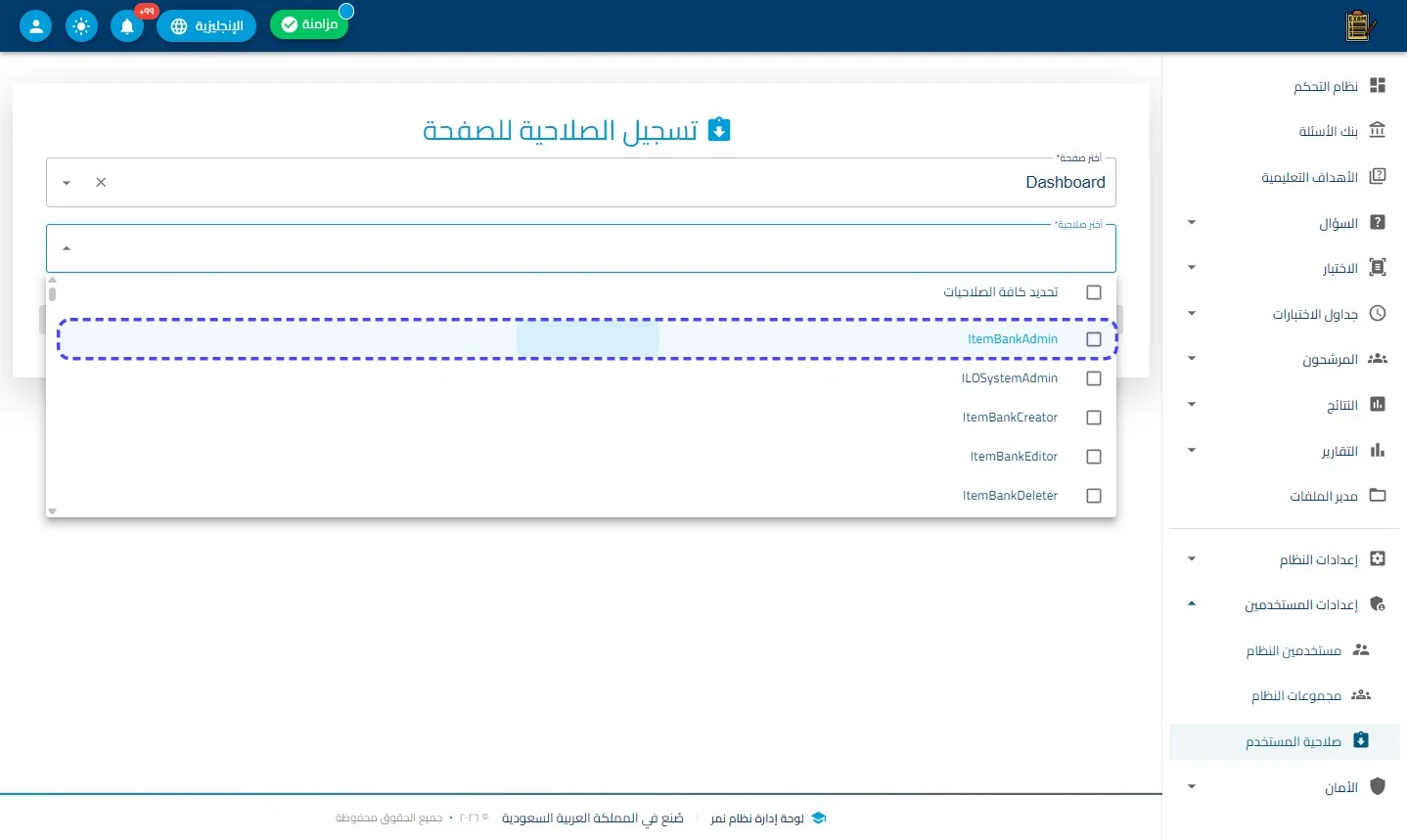This screenshot has height=840, width=1407.
Task: Tick the ILOSystemAdmin checkbox
Action: point(1094,378)
